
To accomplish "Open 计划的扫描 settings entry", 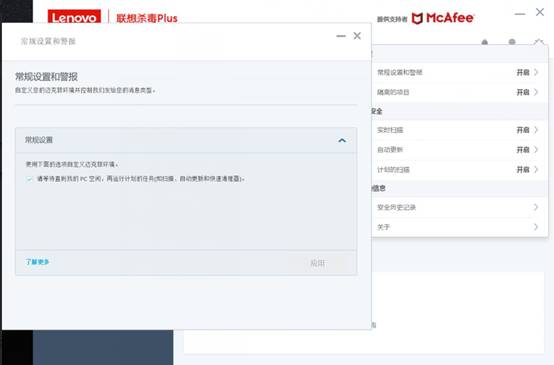I will point(459,170).
